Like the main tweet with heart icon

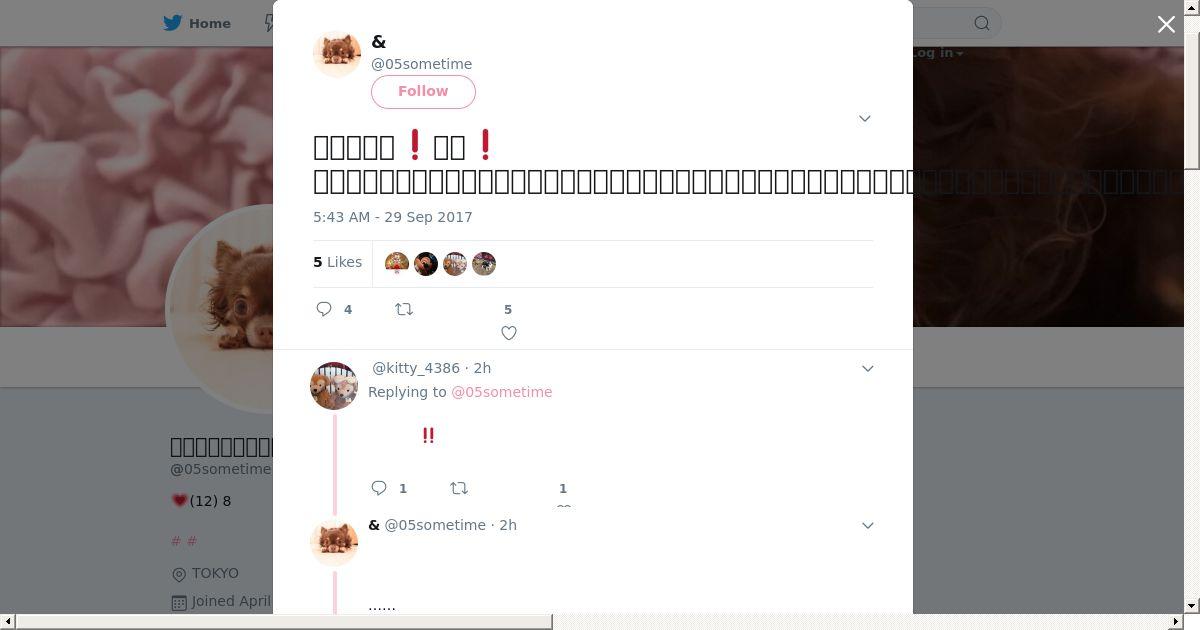(509, 333)
